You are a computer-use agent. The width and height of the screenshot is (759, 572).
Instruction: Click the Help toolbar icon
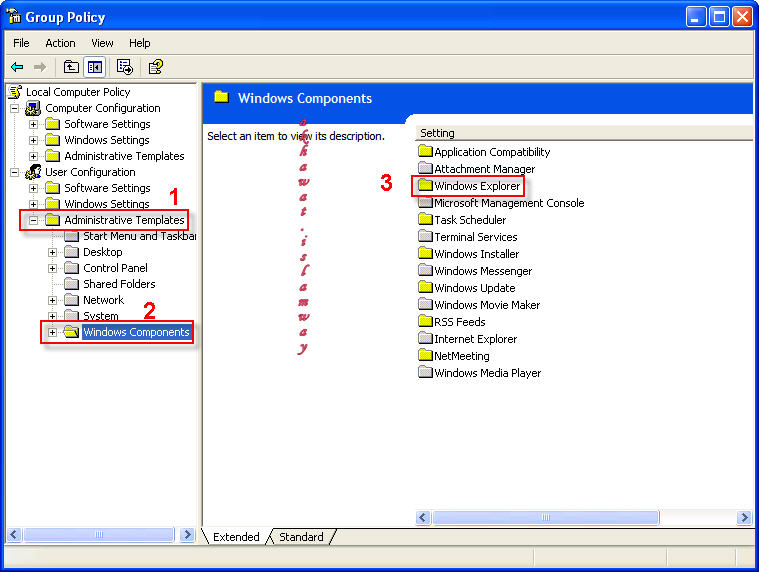pos(155,67)
